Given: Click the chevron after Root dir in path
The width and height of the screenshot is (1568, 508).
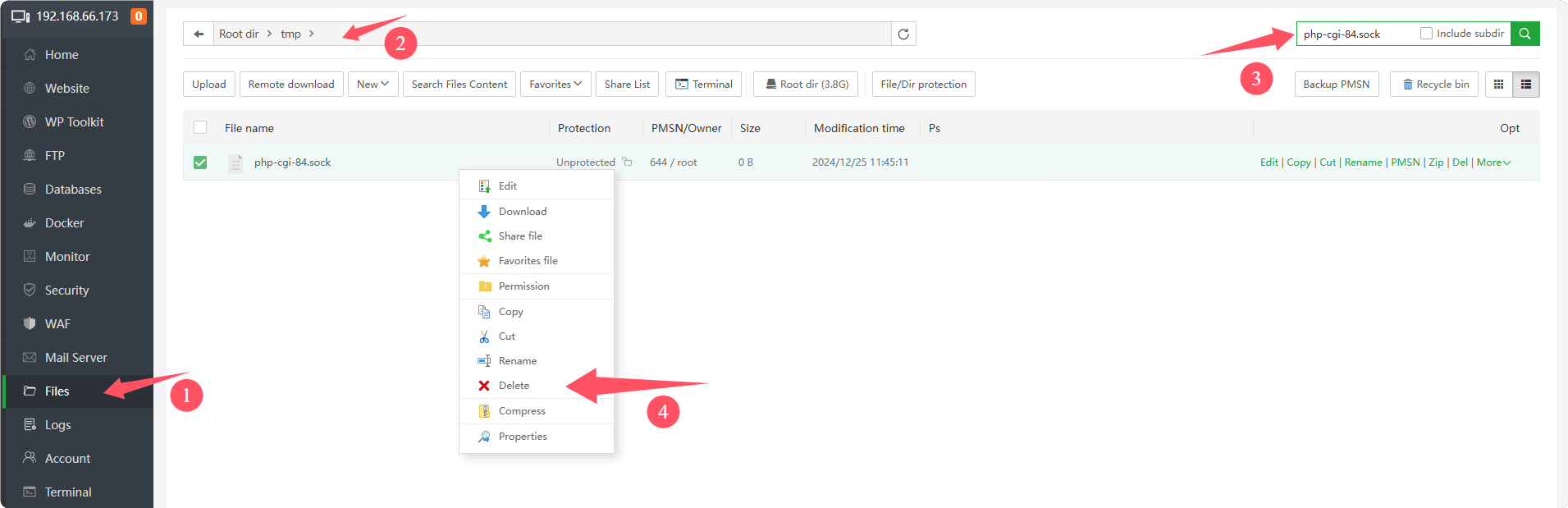Looking at the screenshot, I should point(269,34).
